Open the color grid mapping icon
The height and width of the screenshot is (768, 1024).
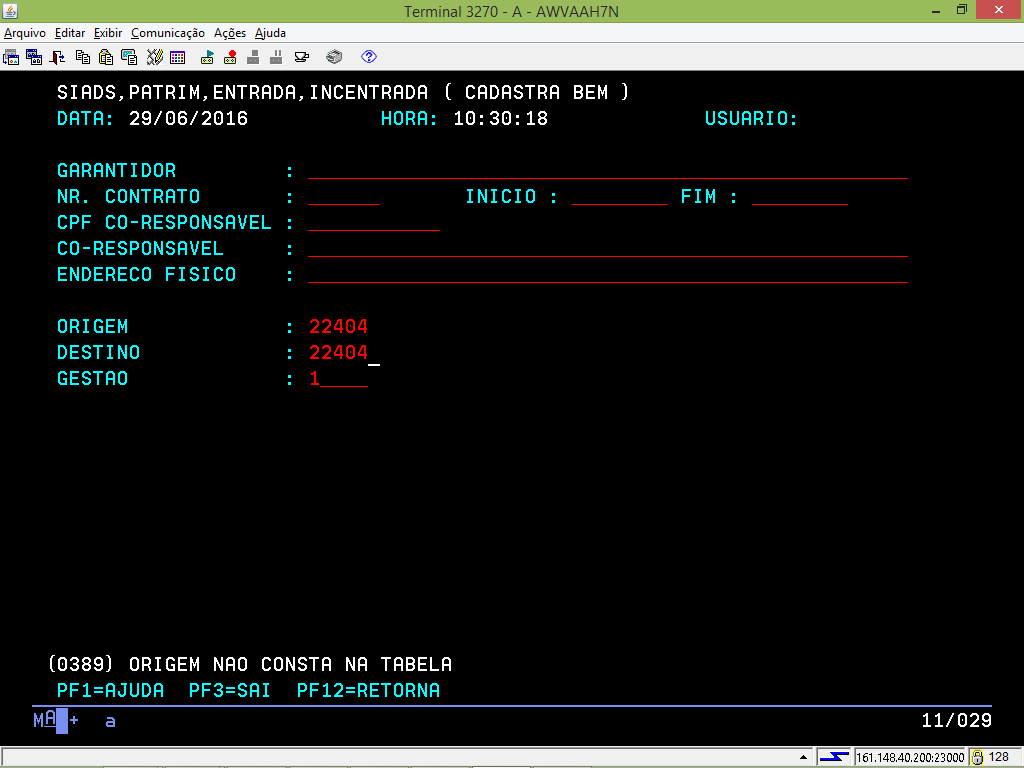tap(178, 57)
